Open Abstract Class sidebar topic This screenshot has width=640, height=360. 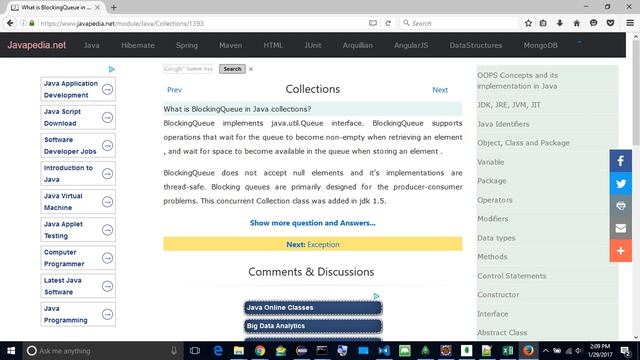[x=502, y=333]
